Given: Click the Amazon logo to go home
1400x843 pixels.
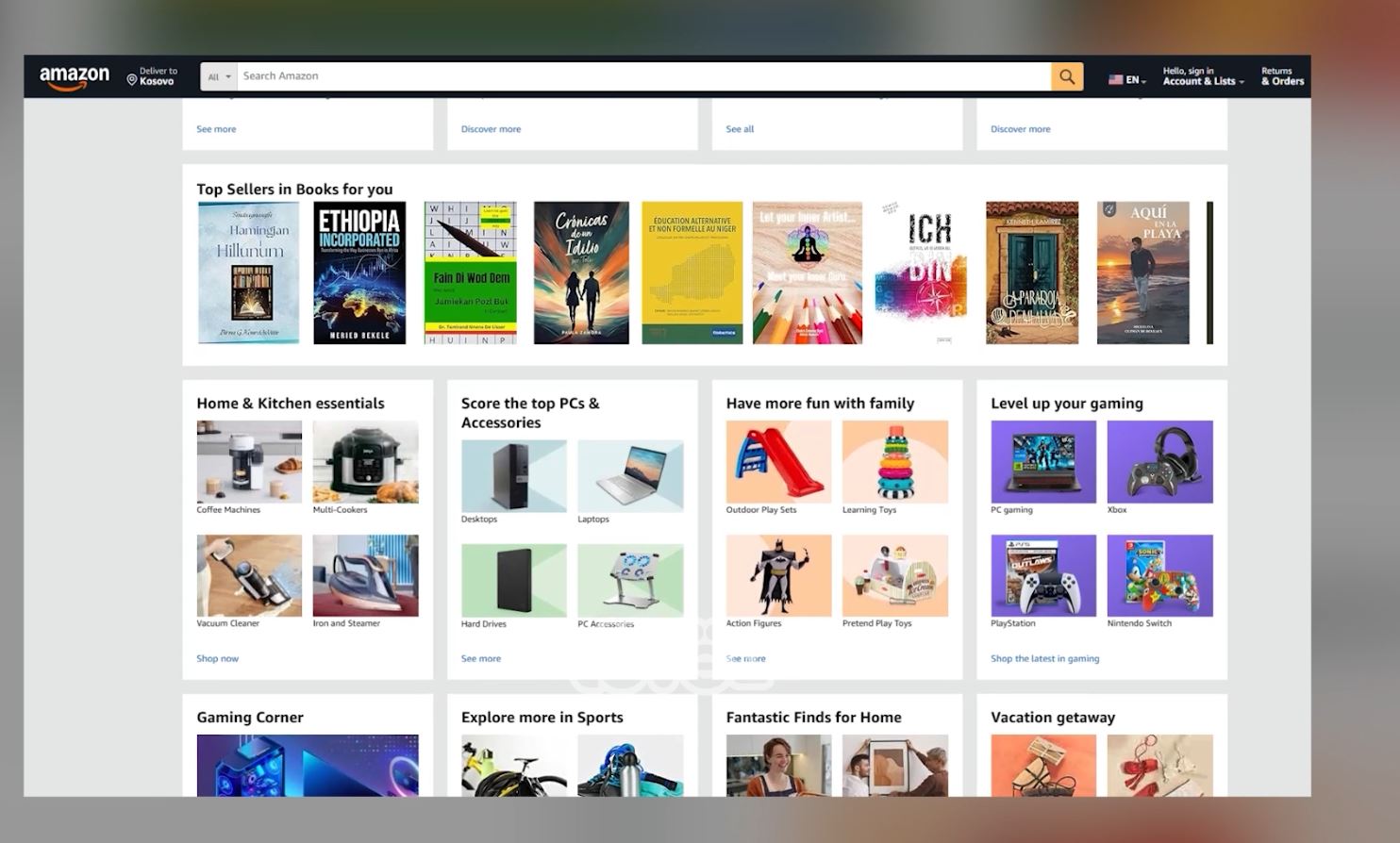Looking at the screenshot, I should pyautogui.click(x=74, y=77).
